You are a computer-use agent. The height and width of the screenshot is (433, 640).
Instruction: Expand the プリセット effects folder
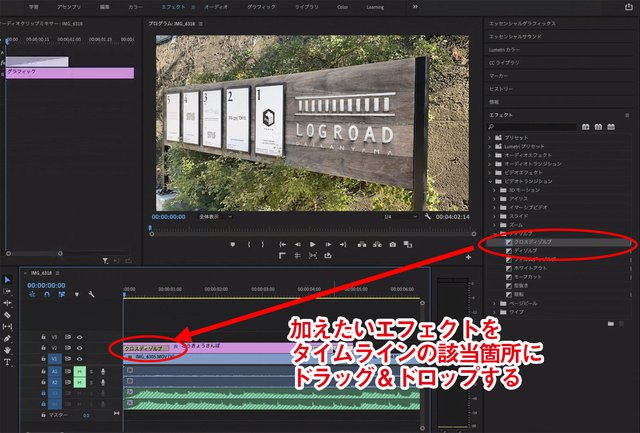click(x=489, y=137)
